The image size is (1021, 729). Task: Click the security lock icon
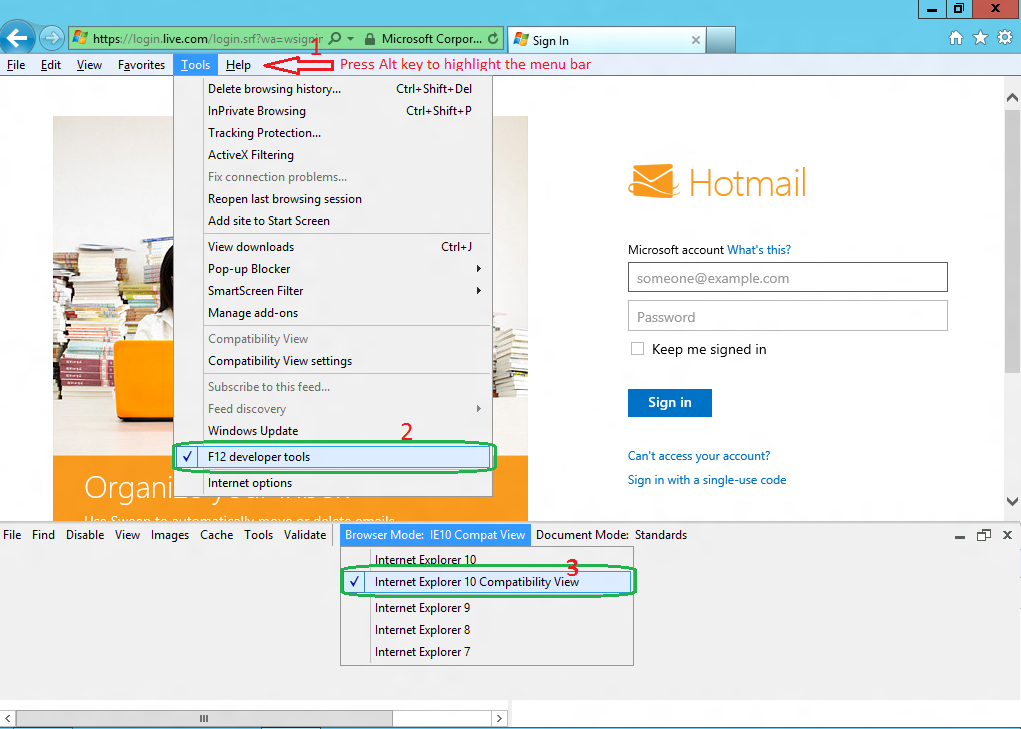(369, 39)
